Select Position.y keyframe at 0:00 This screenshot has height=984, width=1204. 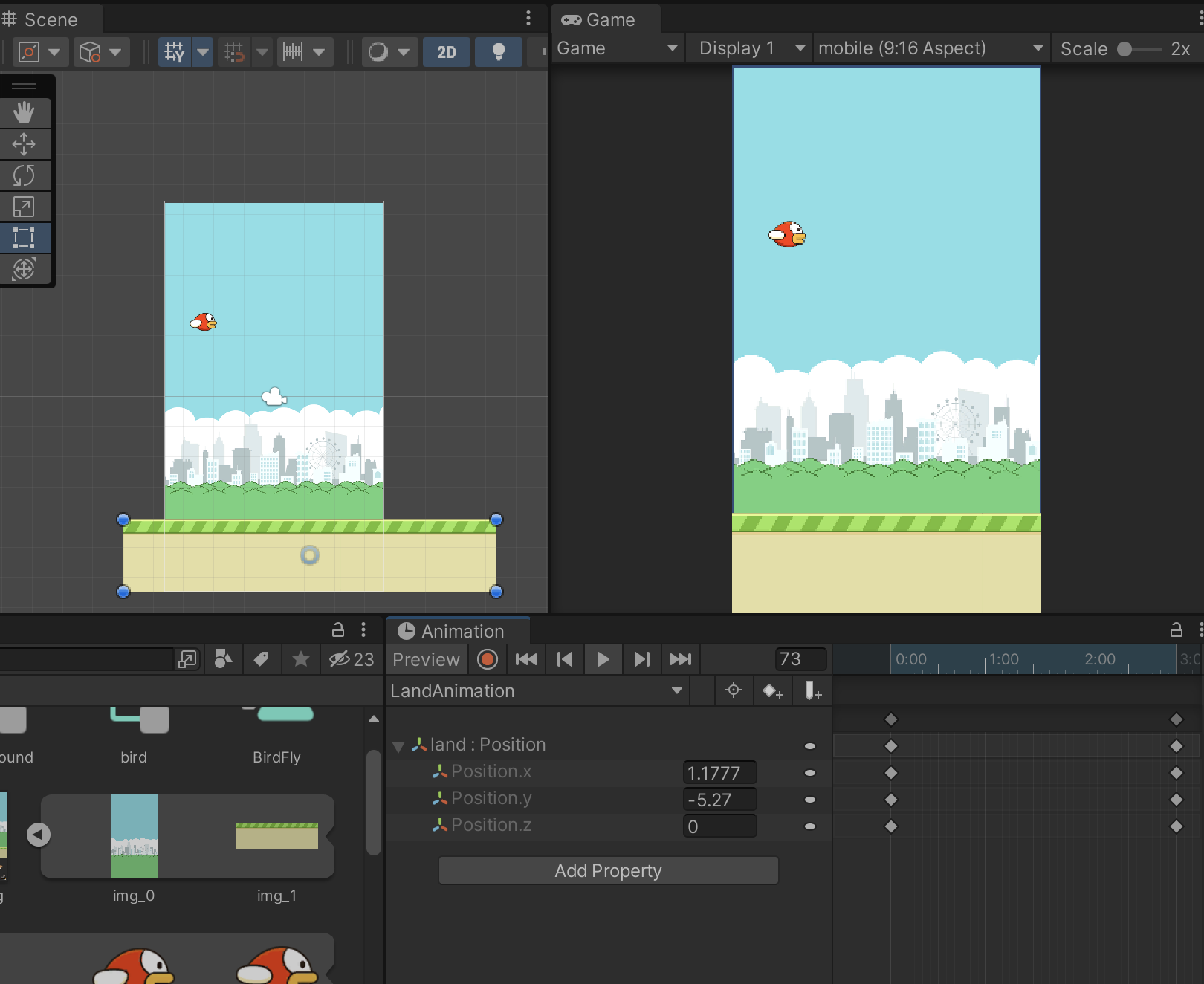point(891,800)
